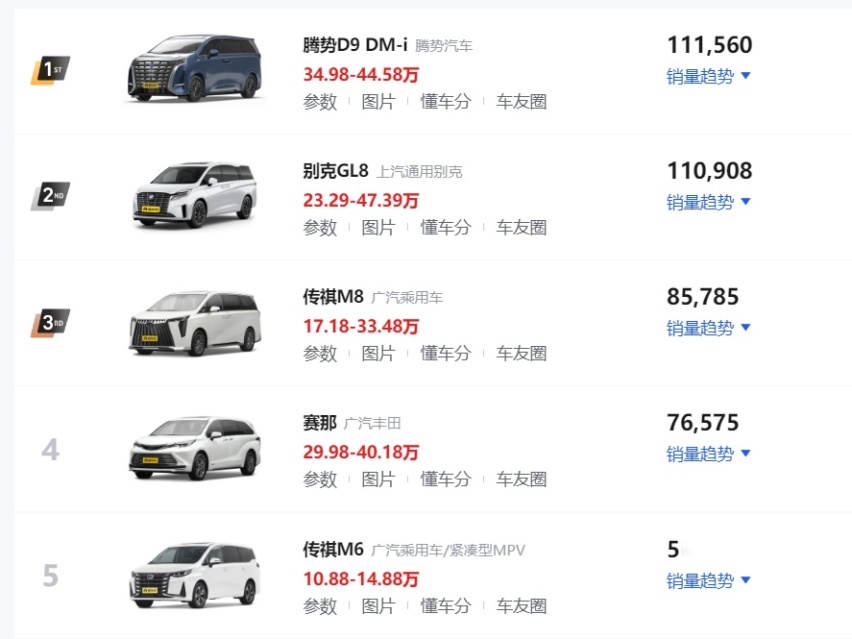852x639 pixels.
Task: Click the 3rd place rank badge
Action: click(x=50, y=323)
